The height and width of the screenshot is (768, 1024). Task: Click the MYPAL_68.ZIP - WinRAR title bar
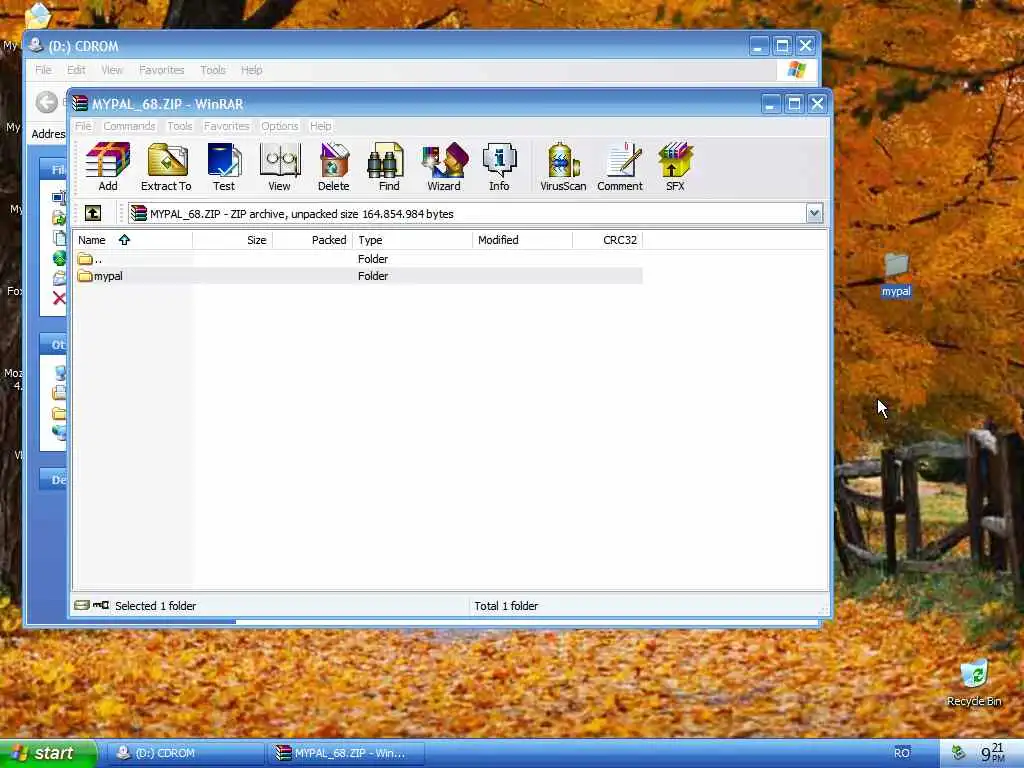tap(418, 104)
